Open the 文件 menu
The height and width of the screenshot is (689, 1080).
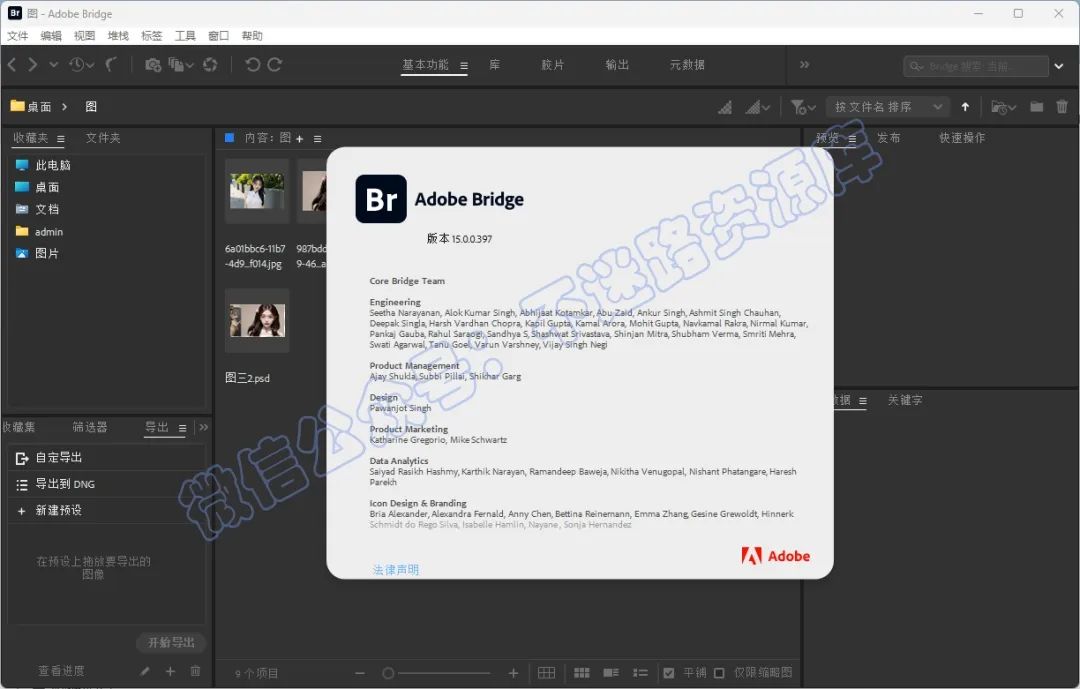(17, 36)
